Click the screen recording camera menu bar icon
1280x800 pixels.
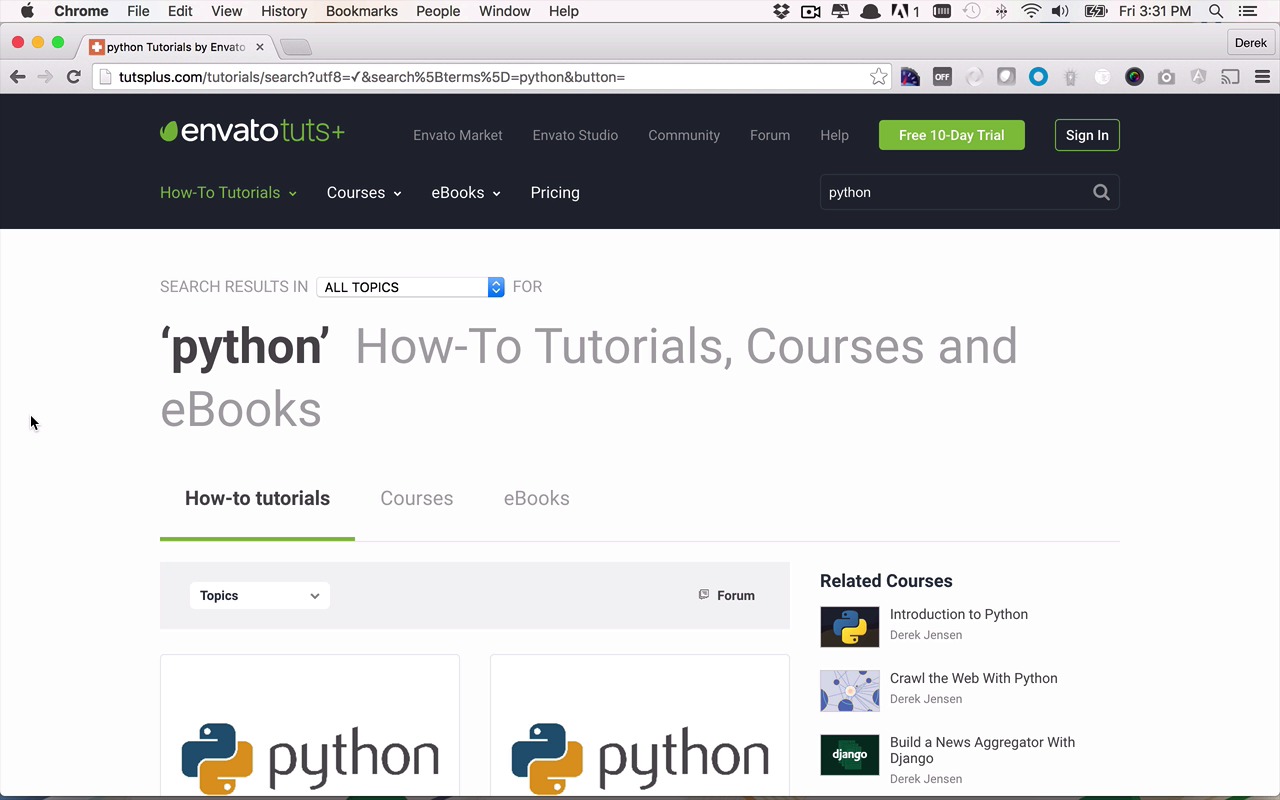tap(811, 11)
